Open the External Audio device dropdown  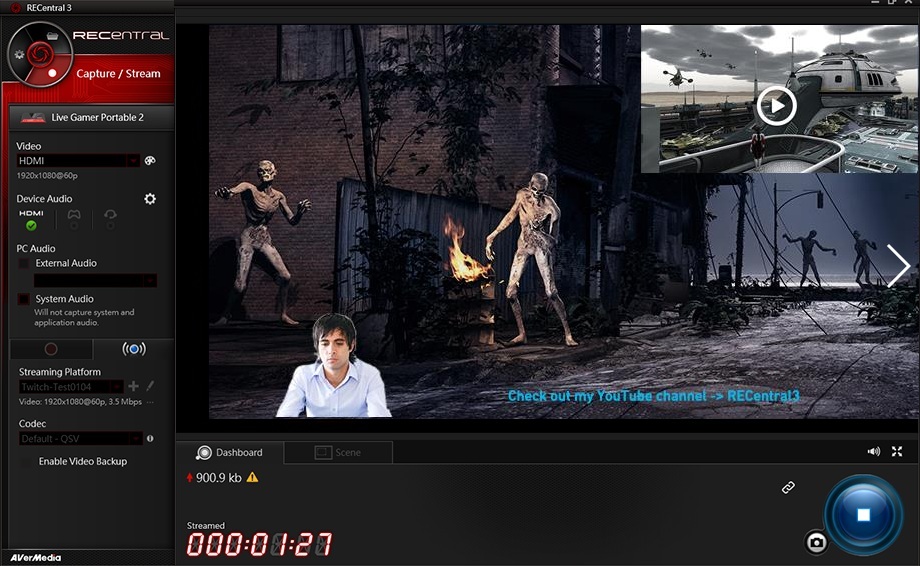[x=95, y=280]
